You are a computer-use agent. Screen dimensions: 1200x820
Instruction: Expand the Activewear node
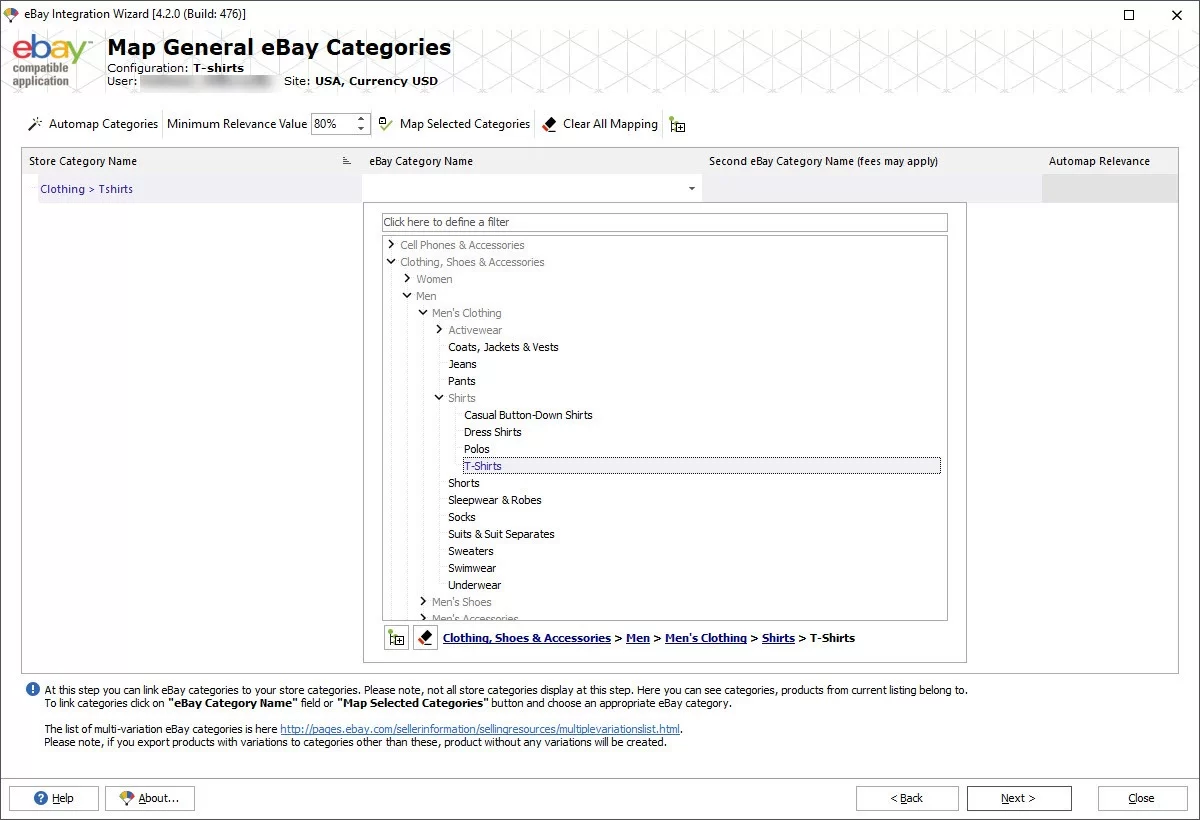tap(439, 329)
